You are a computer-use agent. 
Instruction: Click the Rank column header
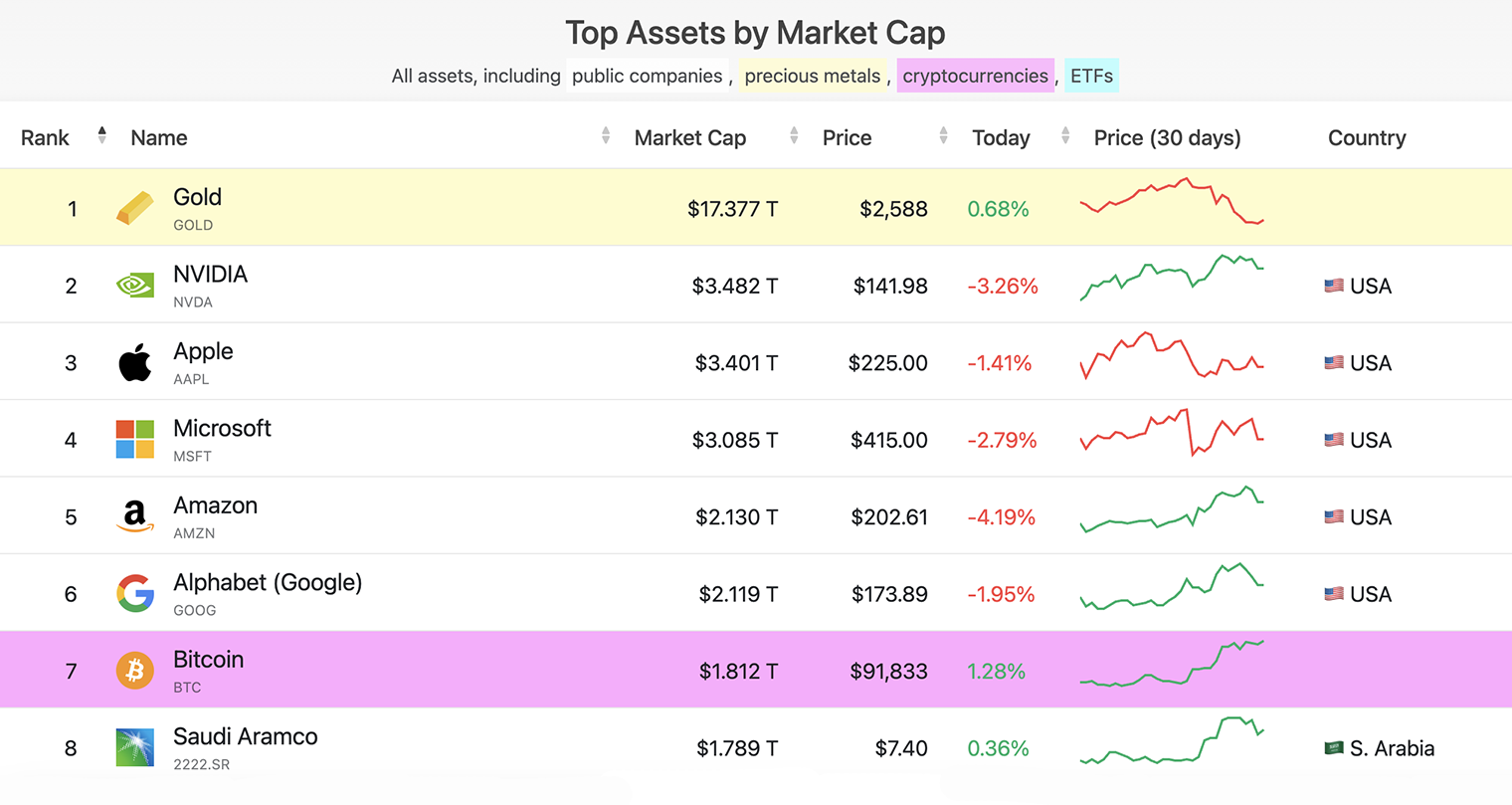(45, 137)
